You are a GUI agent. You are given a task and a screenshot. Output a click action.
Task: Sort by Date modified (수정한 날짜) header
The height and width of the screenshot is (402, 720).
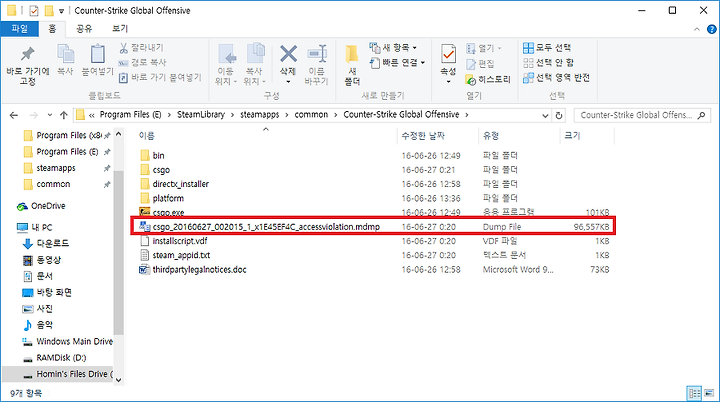423,136
